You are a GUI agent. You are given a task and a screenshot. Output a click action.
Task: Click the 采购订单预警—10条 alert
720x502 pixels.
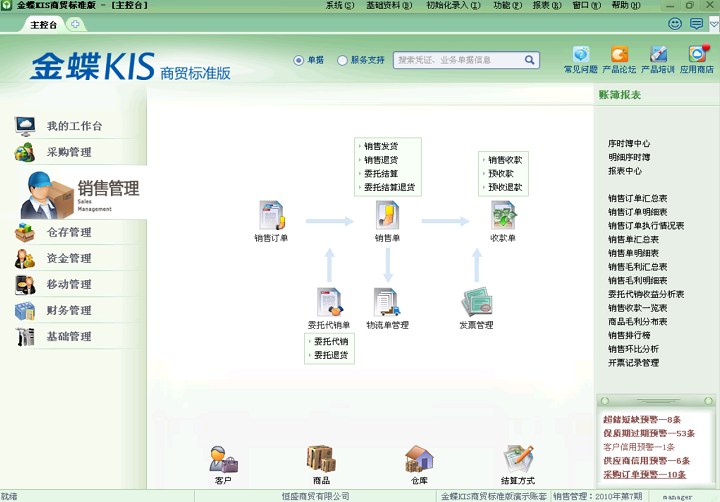645,474
